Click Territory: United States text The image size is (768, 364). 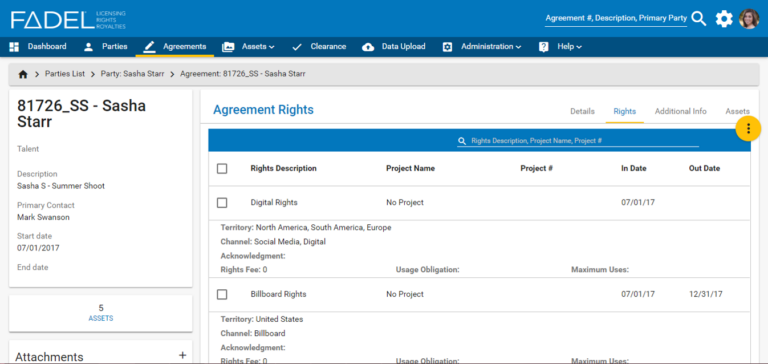[262, 319]
